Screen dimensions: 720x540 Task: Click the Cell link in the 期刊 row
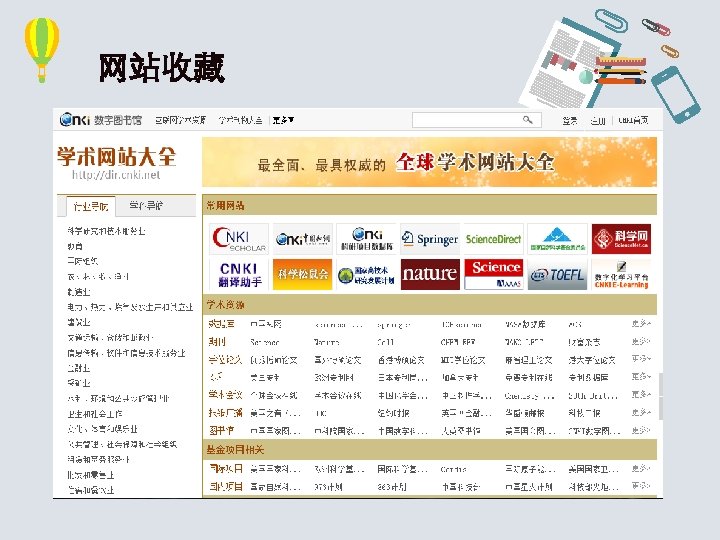(x=385, y=342)
